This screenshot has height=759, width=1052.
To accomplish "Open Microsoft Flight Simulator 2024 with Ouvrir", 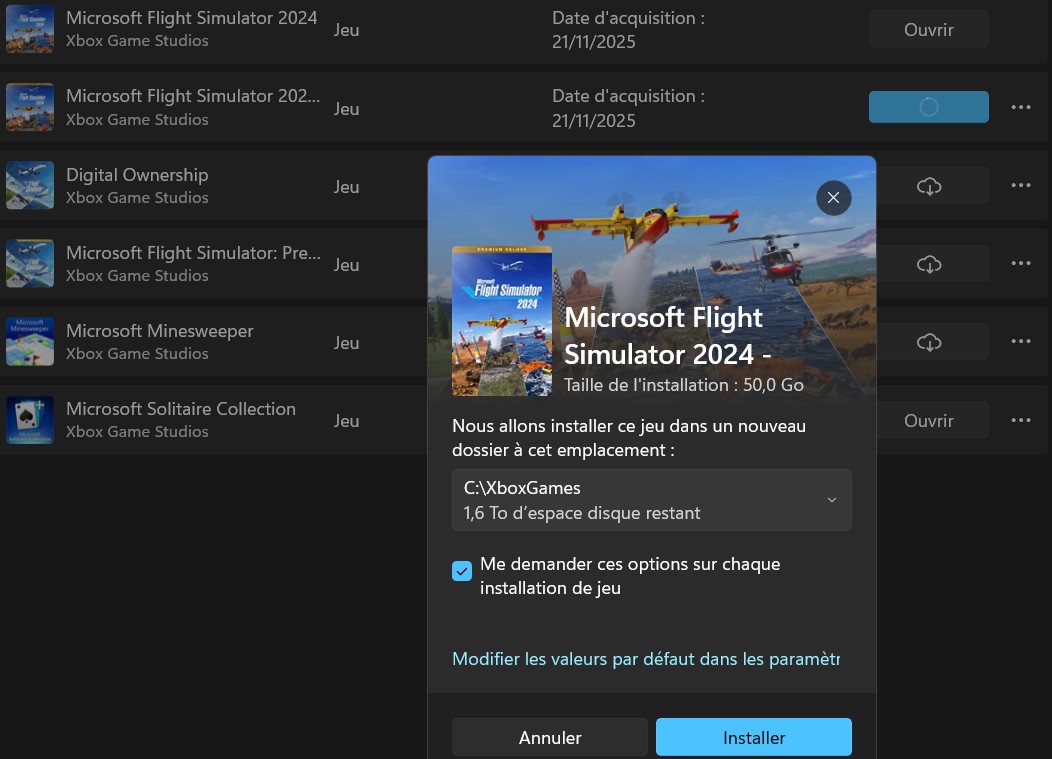I will click(x=929, y=30).
